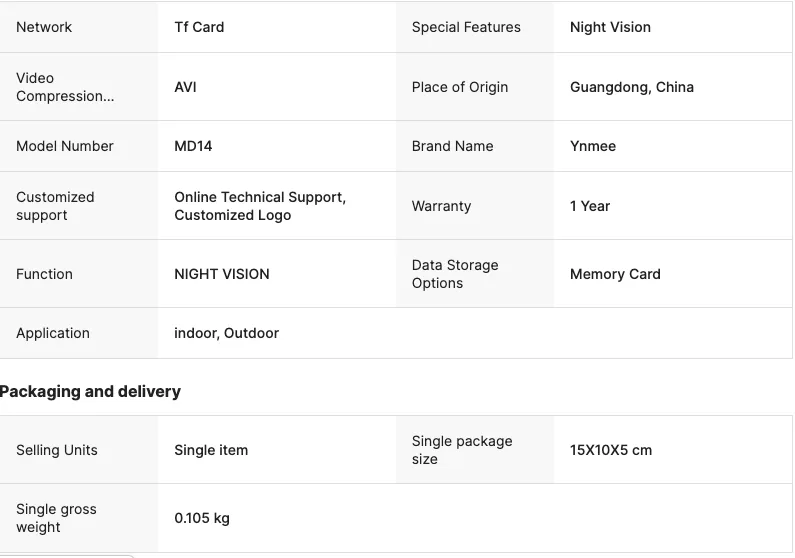Image resolution: width=795 pixels, height=558 pixels.
Task: Select the "Night Vision" special features value
Action: (610, 27)
